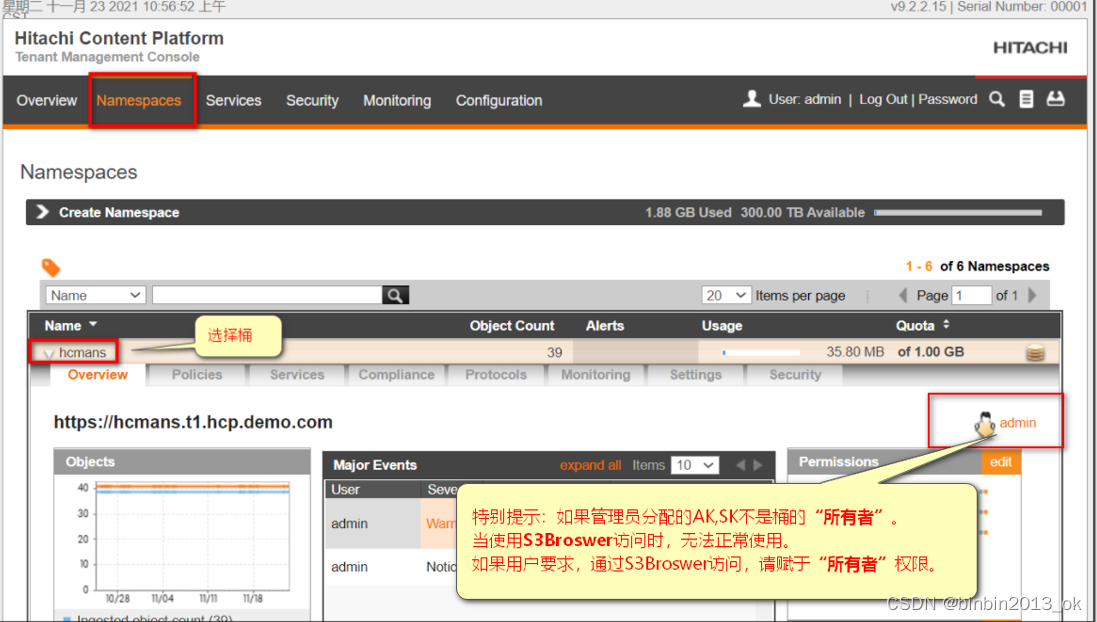Image resolution: width=1097 pixels, height=622 pixels.
Task: Click the namespace URL https://hcmans.t1.hcp.demo.com
Action: pos(193,422)
